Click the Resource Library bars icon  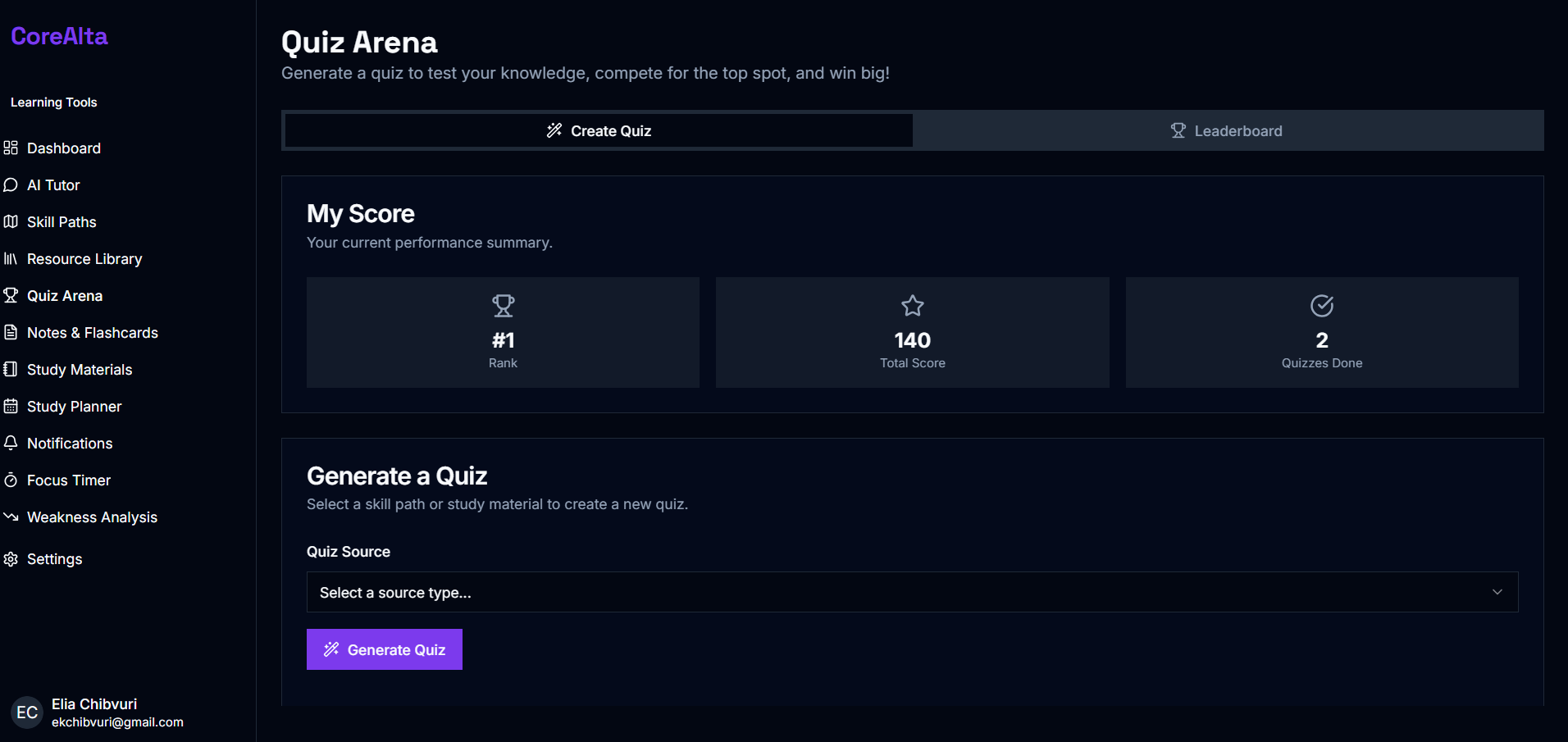11,258
